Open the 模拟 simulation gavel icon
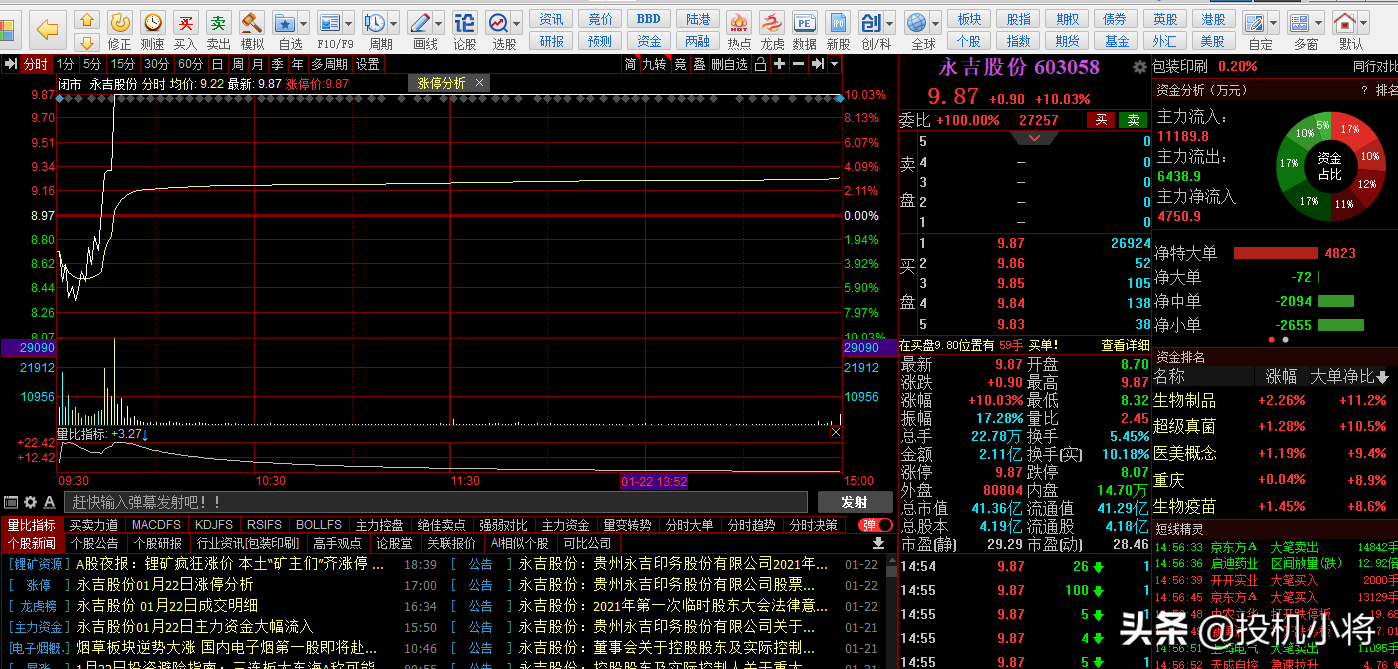Viewport: 1398px width, 669px height. tap(252, 22)
